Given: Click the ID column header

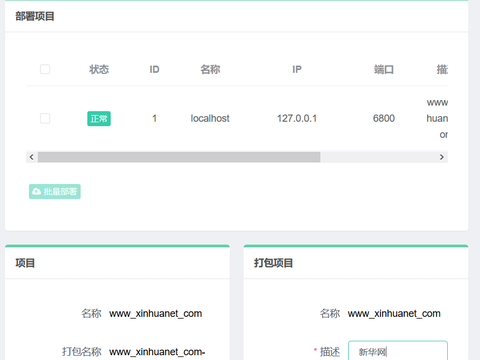Looking at the screenshot, I should pos(154,69).
